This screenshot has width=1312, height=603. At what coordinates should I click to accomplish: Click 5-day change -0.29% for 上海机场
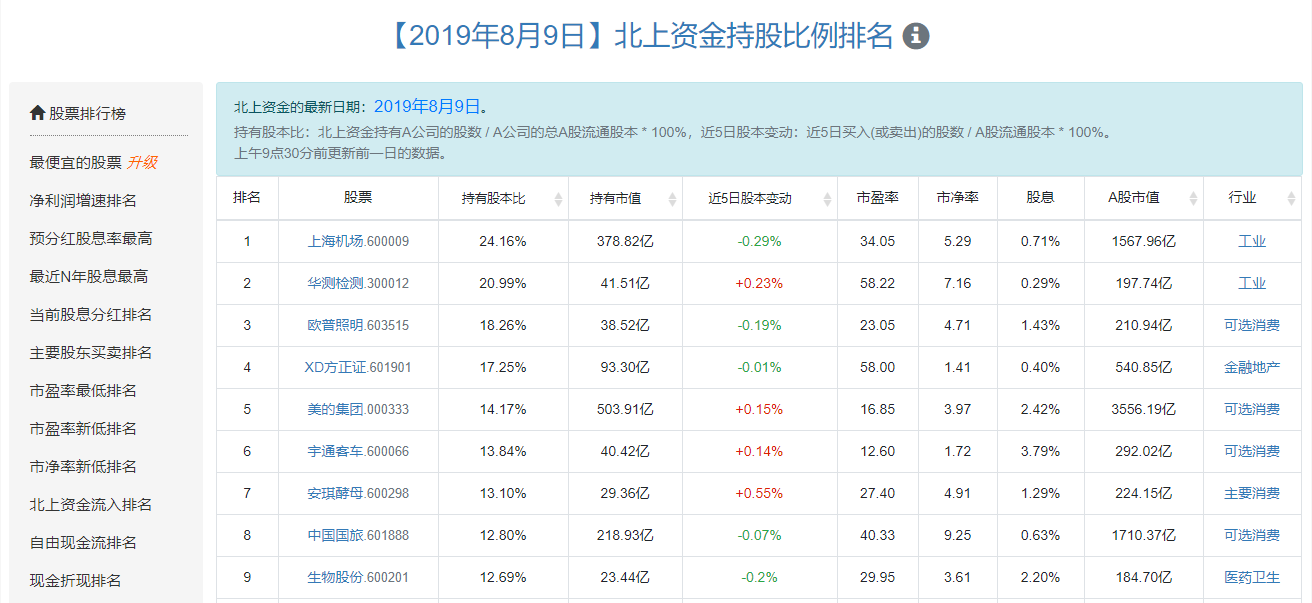tap(759, 241)
